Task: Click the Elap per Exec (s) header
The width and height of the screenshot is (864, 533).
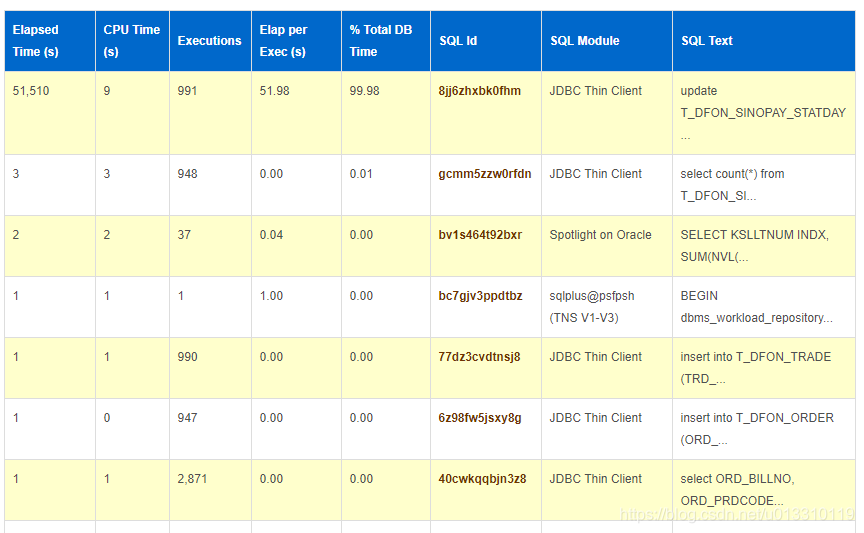Action: (x=296, y=41)
